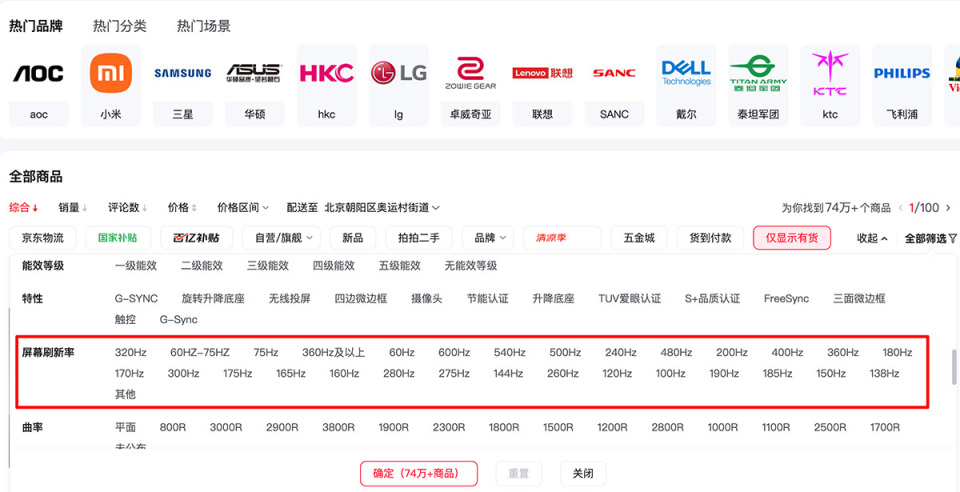Choose the Samsung 三星 brand logo
The height and width of the screenshot is (492, 960).
pos(182,73)
